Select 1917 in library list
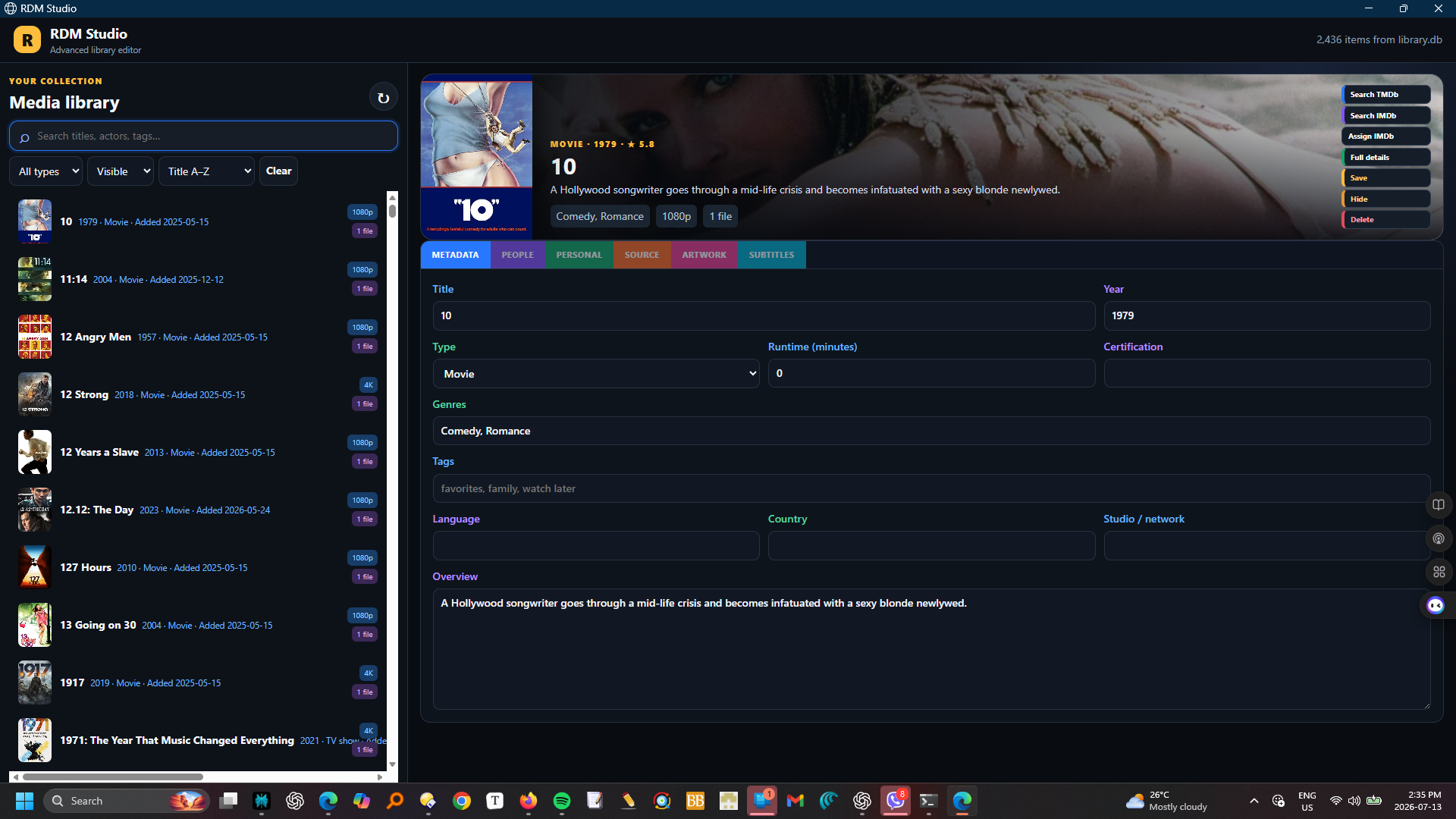 (x=199, y=682)
